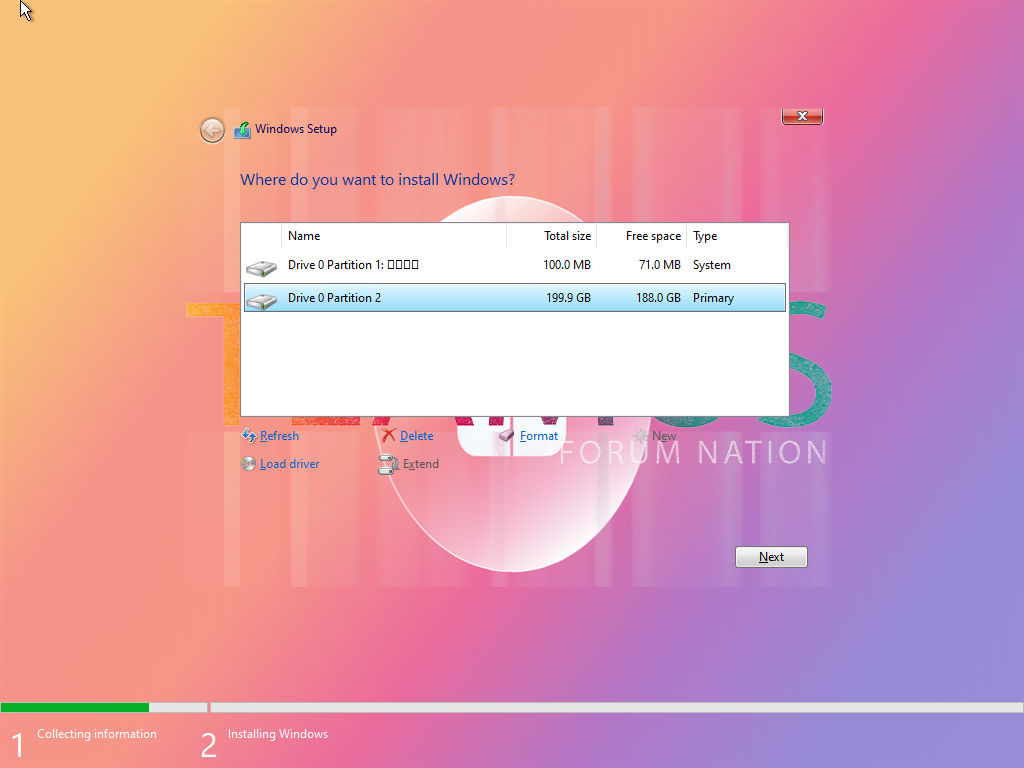Click the 'Where do you want to install Windows?' heading
The height and width of the screenshot is (768, 1024).
[377, 180]
